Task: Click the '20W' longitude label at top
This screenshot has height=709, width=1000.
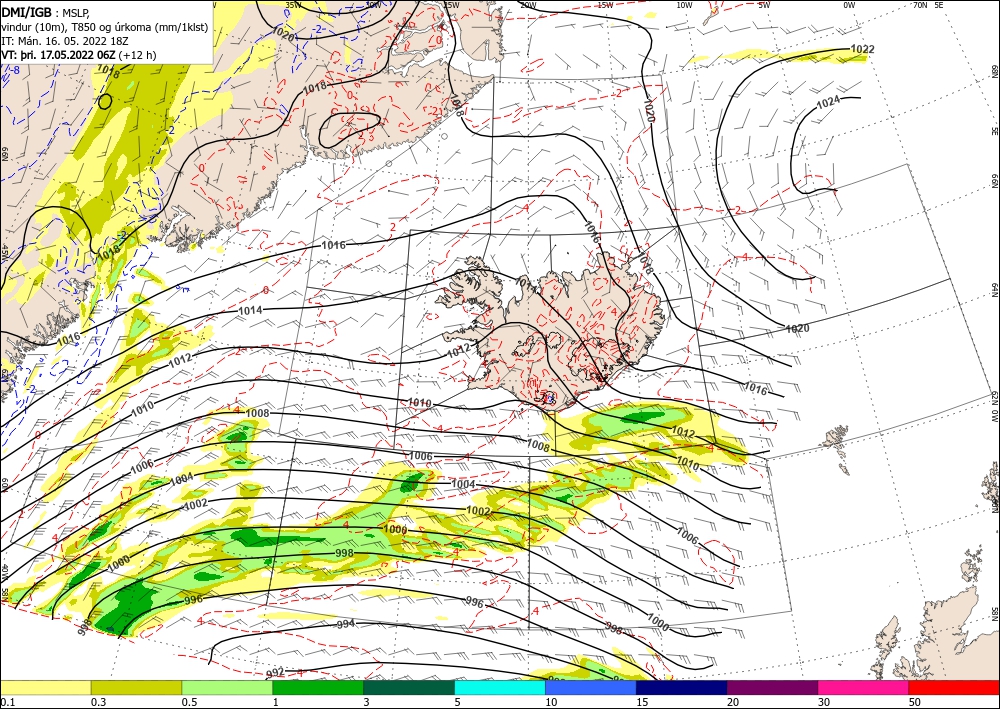Action: (528, 5)
